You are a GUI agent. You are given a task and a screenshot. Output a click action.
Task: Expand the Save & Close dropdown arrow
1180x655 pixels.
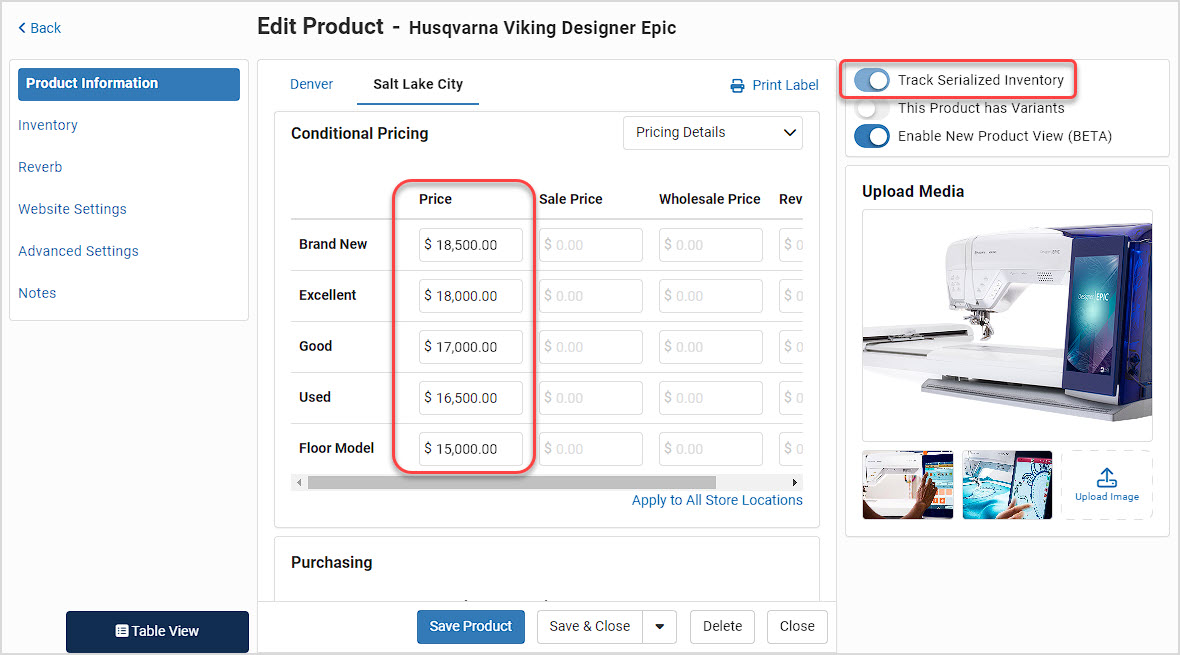[x=660, y=626]
